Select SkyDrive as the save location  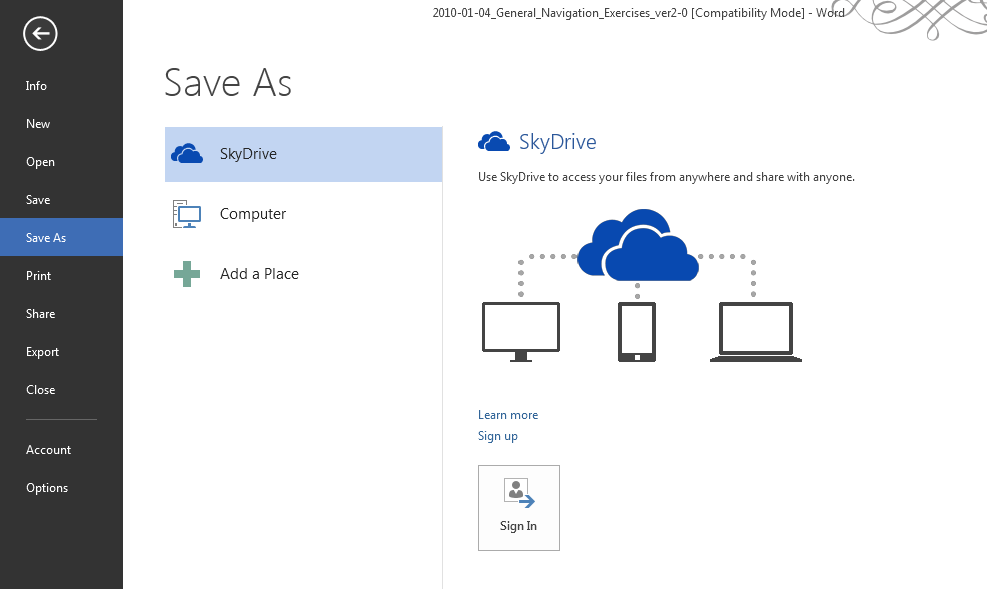coord(303,154)
